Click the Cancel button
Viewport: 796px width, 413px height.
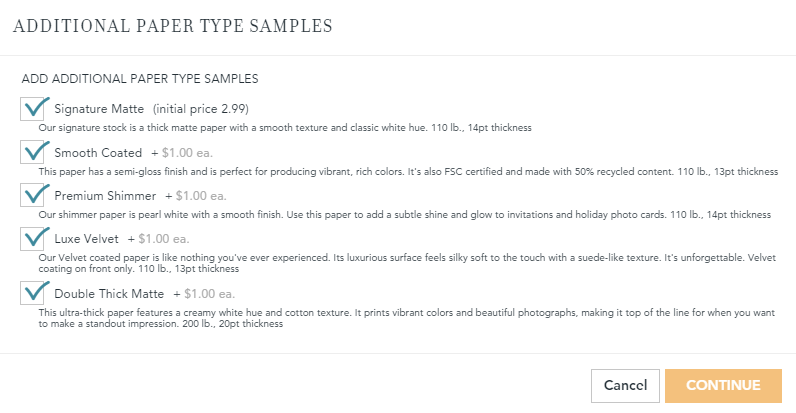pos(625,386)
